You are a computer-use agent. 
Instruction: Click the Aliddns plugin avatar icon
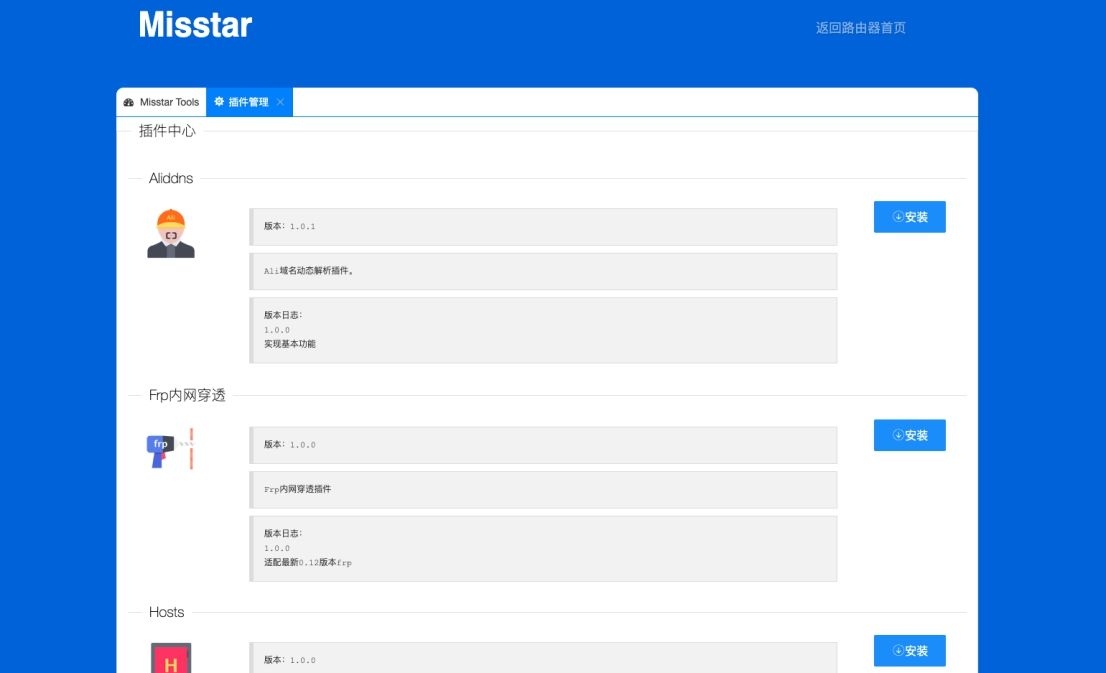[x=171, y=234]
